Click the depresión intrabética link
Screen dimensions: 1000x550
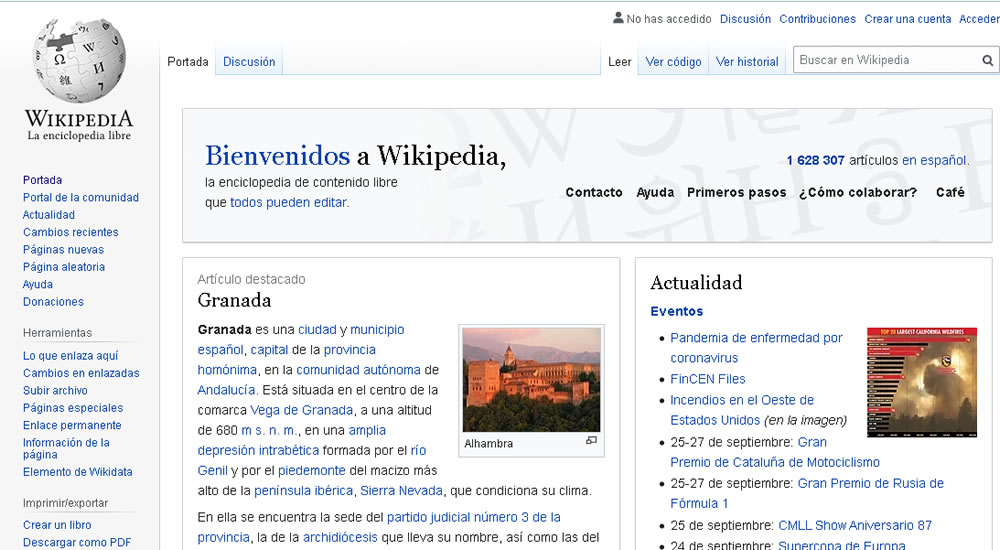click(x=258, y=450)
